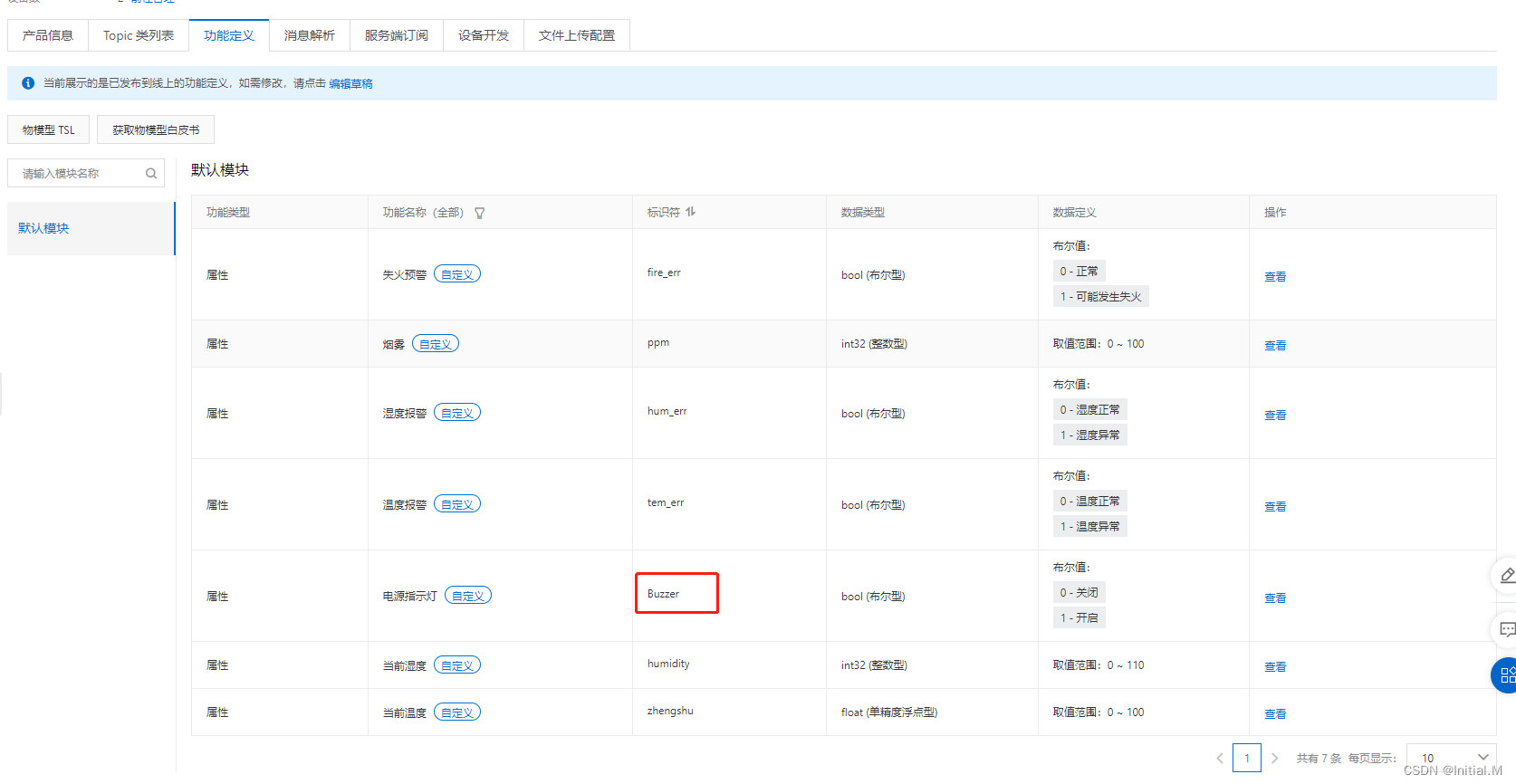The width and height of the screenshot is (1516, 784).
Task: Open the 设备开发 tab
Action: (x=484, y=35)
